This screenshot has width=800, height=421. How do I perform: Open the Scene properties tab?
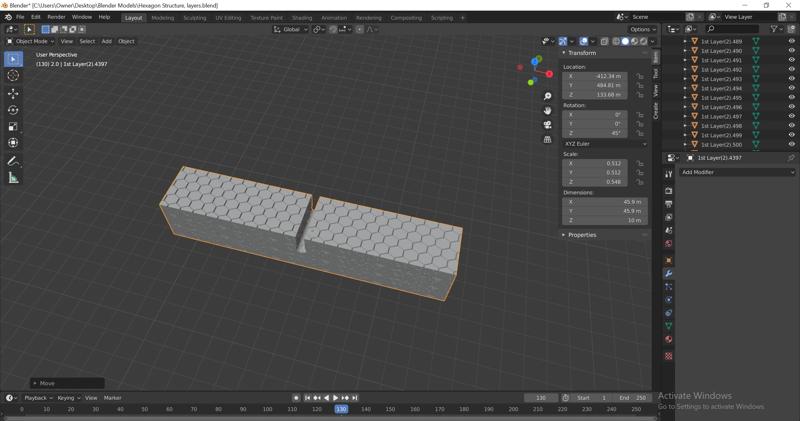point(668,231)
